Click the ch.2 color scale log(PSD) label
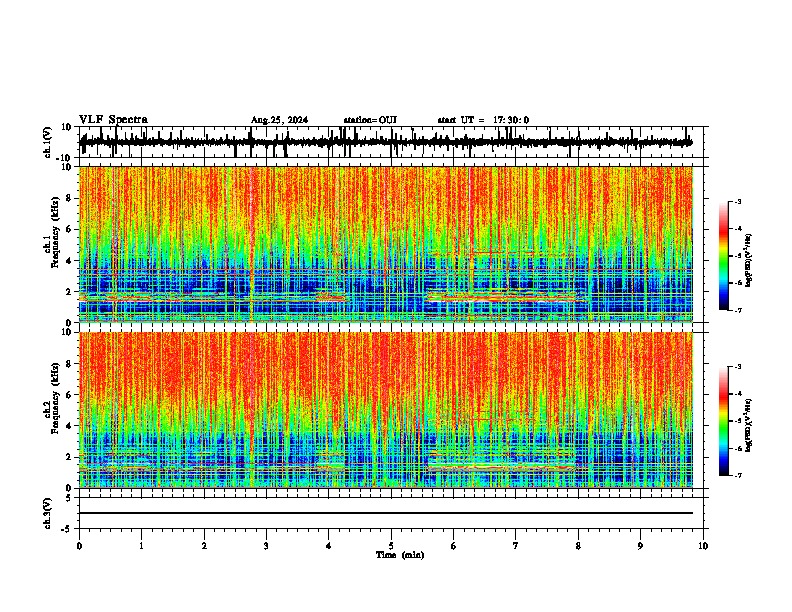 pos(748,425)
